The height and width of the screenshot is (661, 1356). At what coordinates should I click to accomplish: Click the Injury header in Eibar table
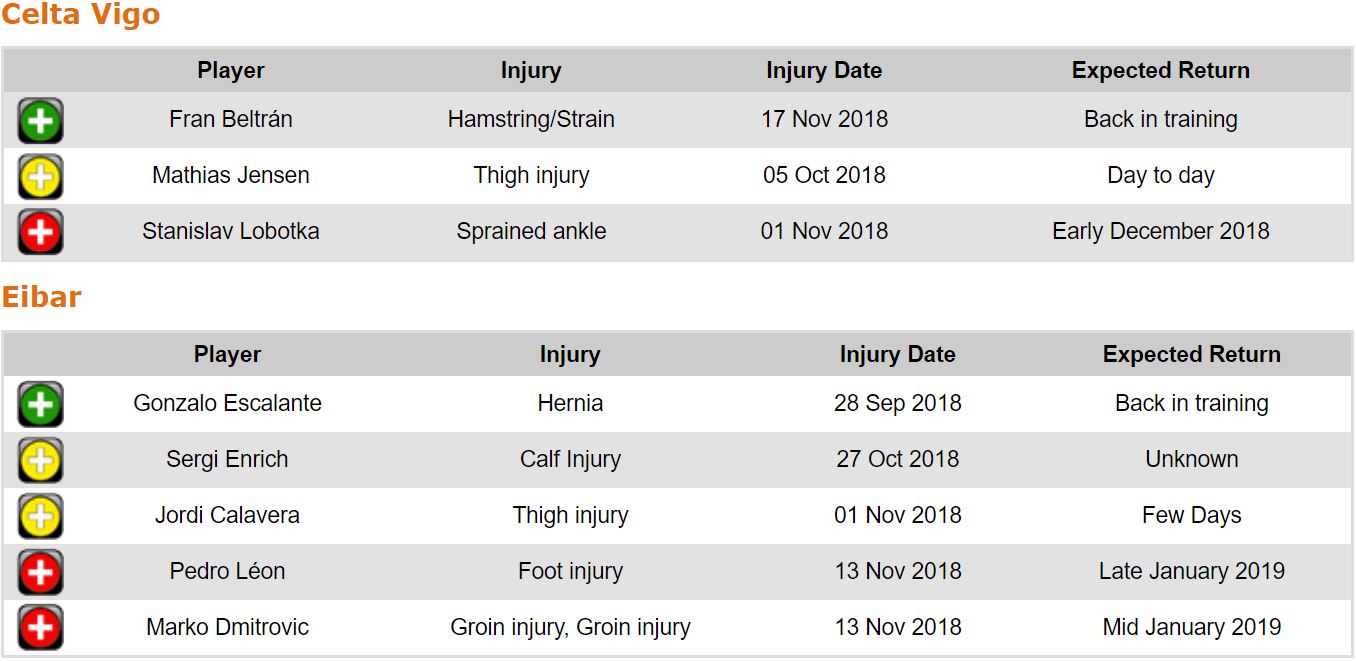570,355
